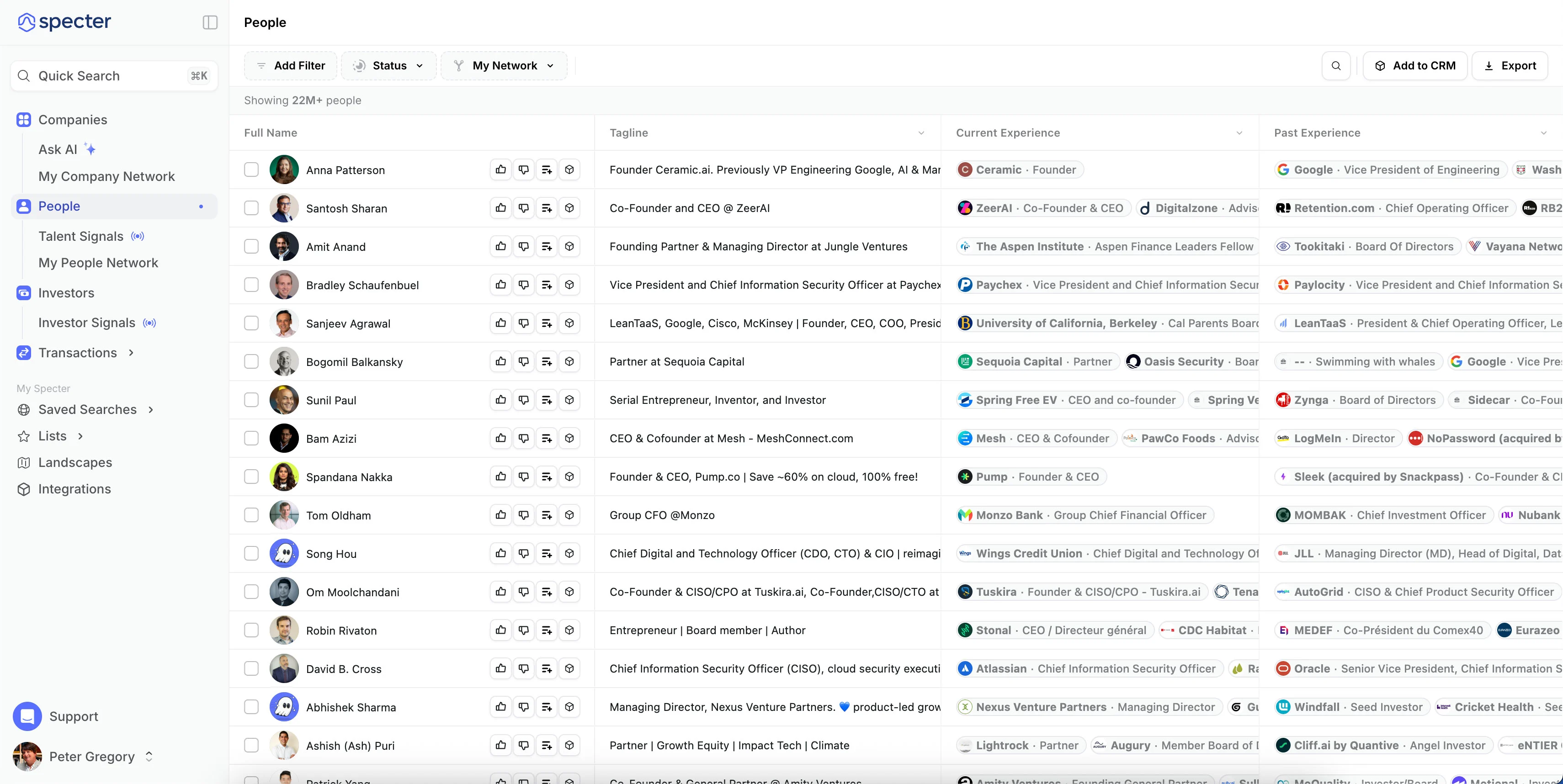The width and height of the screenshot is (1563, 784).
Task: Click 'Group CFO @Monzo' tagline
Action: (x=662, y=515)
